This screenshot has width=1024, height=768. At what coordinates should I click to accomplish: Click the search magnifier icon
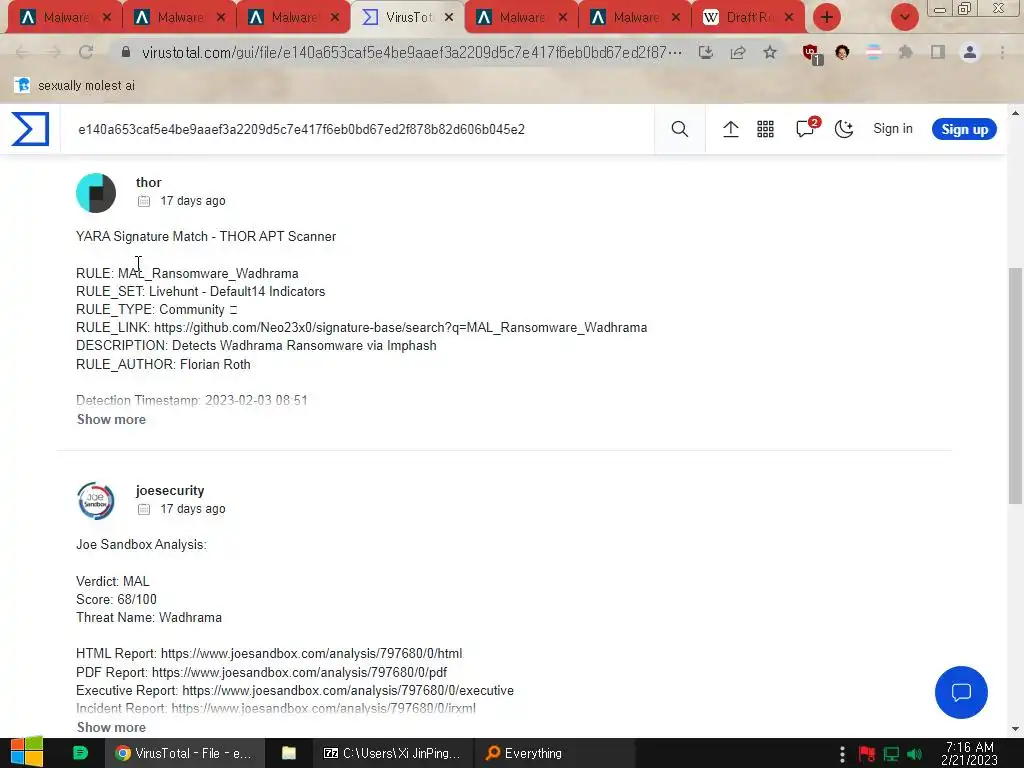point(680,129)
